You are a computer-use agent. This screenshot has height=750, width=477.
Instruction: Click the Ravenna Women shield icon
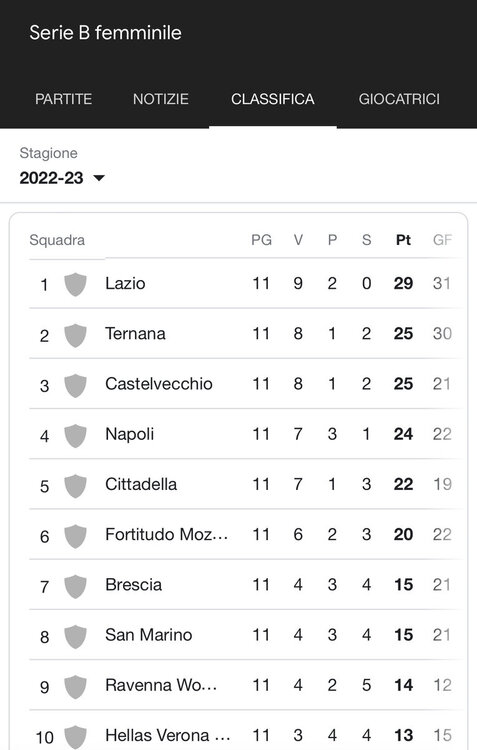coord(76,686)
